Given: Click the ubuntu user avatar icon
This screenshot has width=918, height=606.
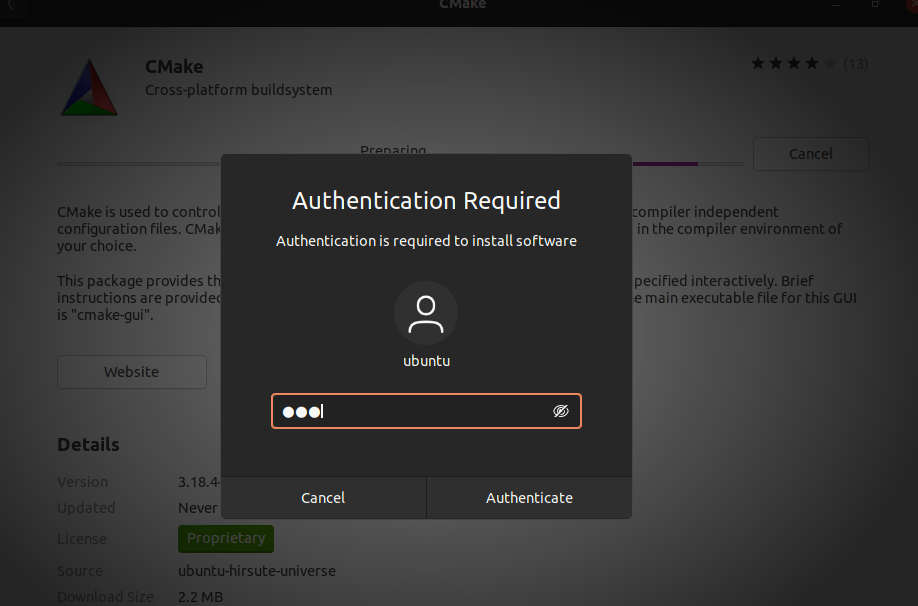Looking at the screenshot, I should point(426,313).
